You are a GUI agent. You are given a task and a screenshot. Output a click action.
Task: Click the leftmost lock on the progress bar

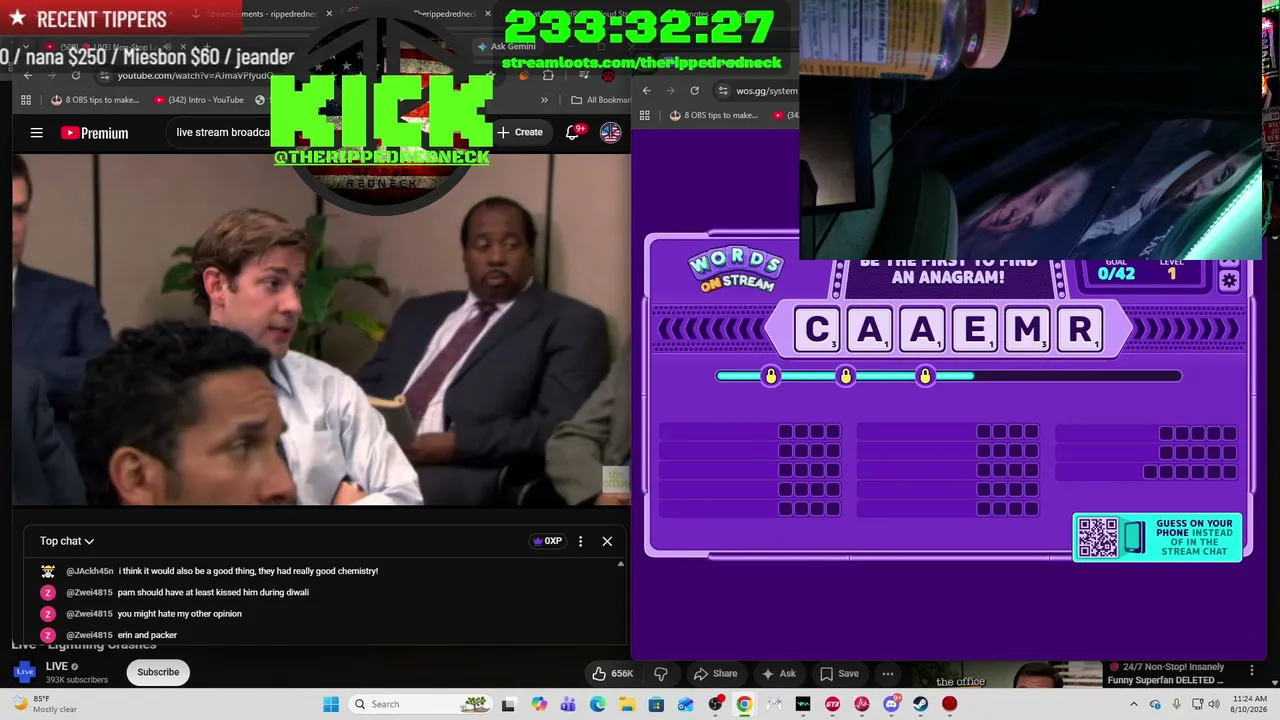coord(771,376)
